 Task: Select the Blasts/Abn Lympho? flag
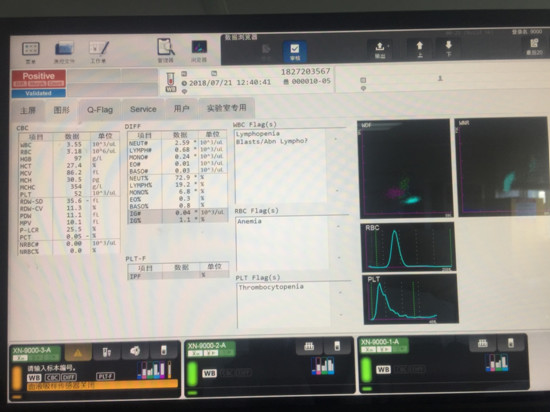click(271, 141)
